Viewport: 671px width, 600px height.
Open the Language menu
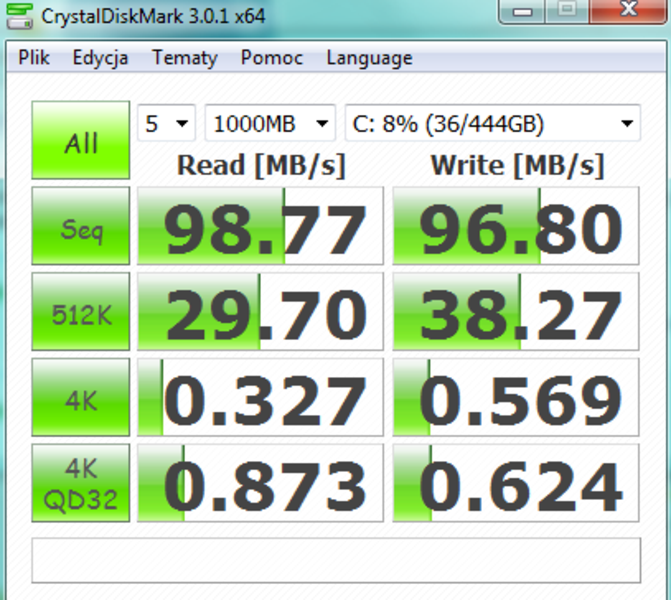[x=369, y=58]
